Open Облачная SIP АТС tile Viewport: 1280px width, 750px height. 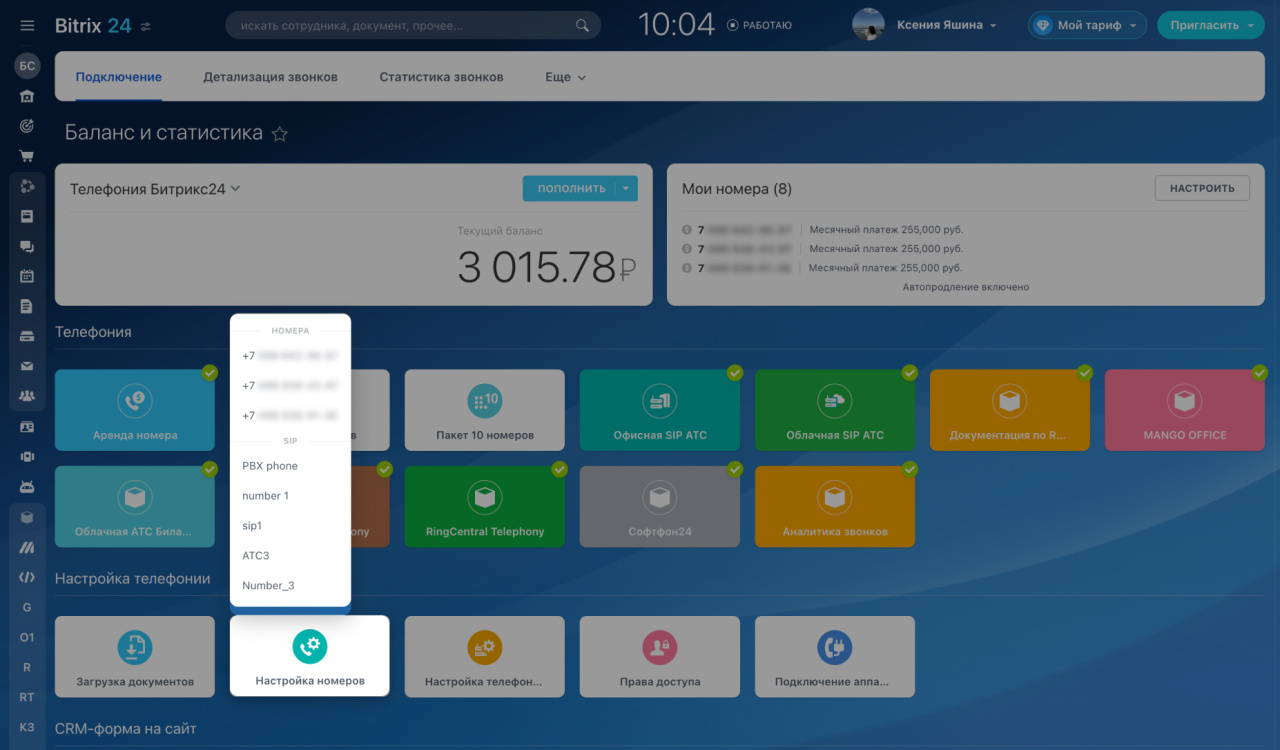[835, 410]
